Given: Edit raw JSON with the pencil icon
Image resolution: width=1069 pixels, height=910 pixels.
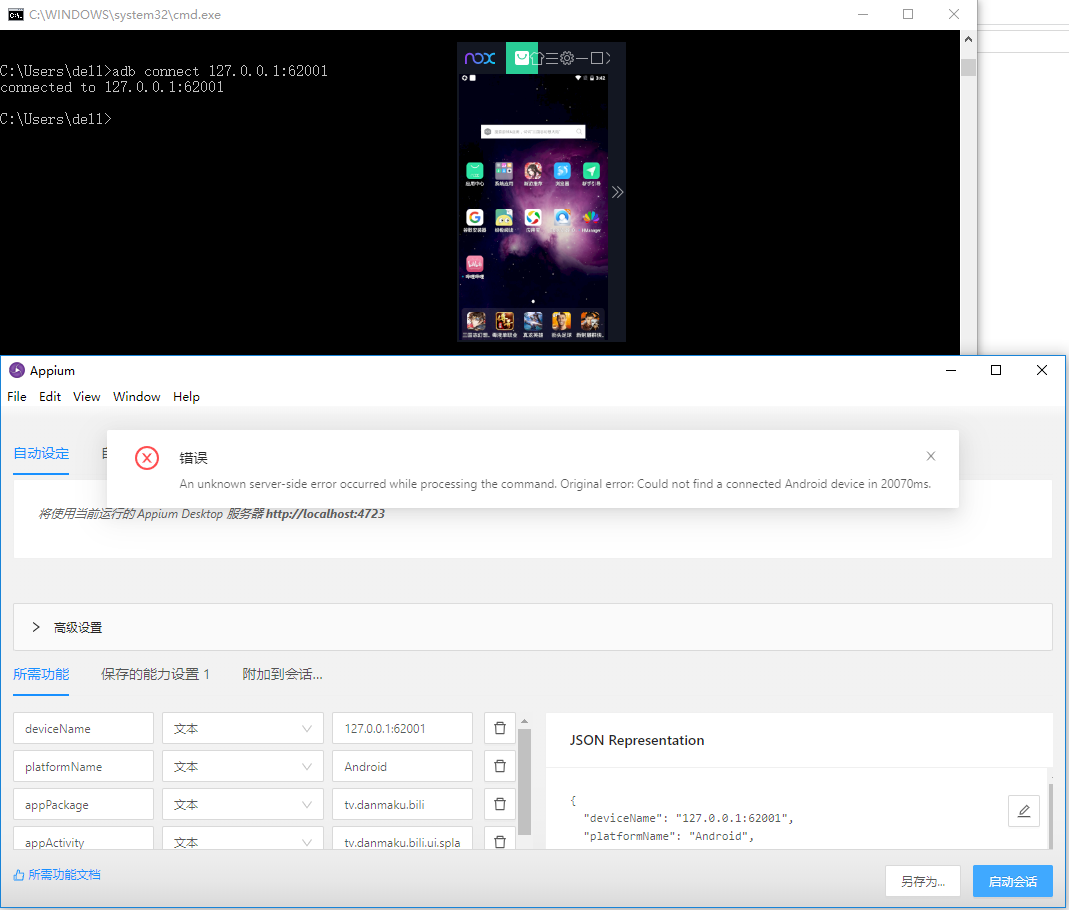Looking at the screenshot, I should click(x=1023, y=811).
